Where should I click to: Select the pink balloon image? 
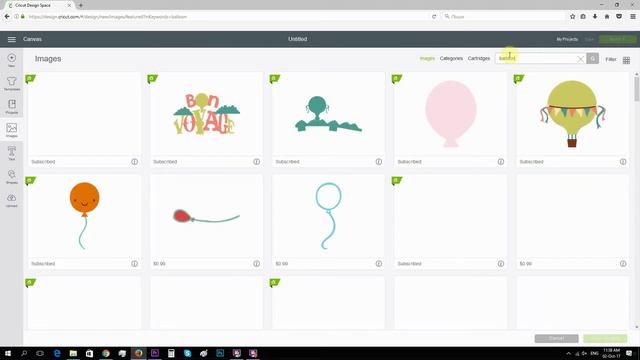tap(450, 114)
